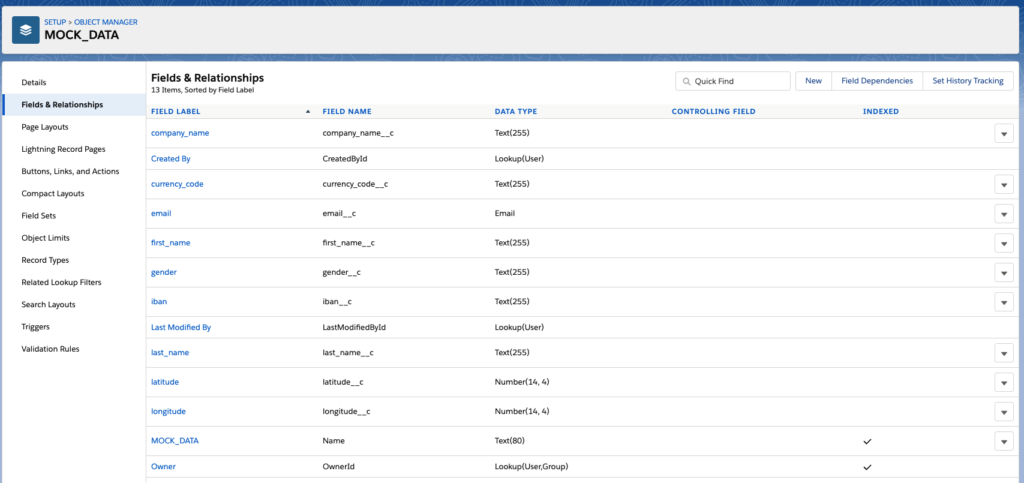The image size is (1024, 483).
Task: Open Related Lookup Filters section
Action: [x=61, y=282]
